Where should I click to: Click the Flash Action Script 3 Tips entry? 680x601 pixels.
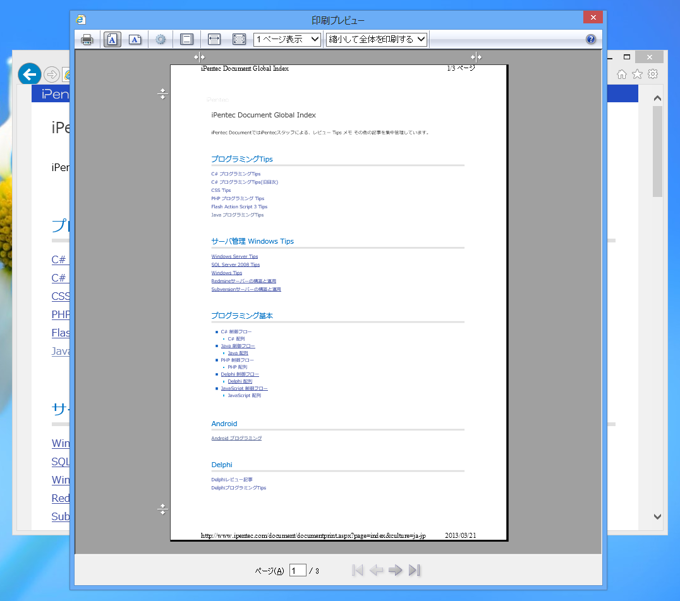(x=239, y=207)
